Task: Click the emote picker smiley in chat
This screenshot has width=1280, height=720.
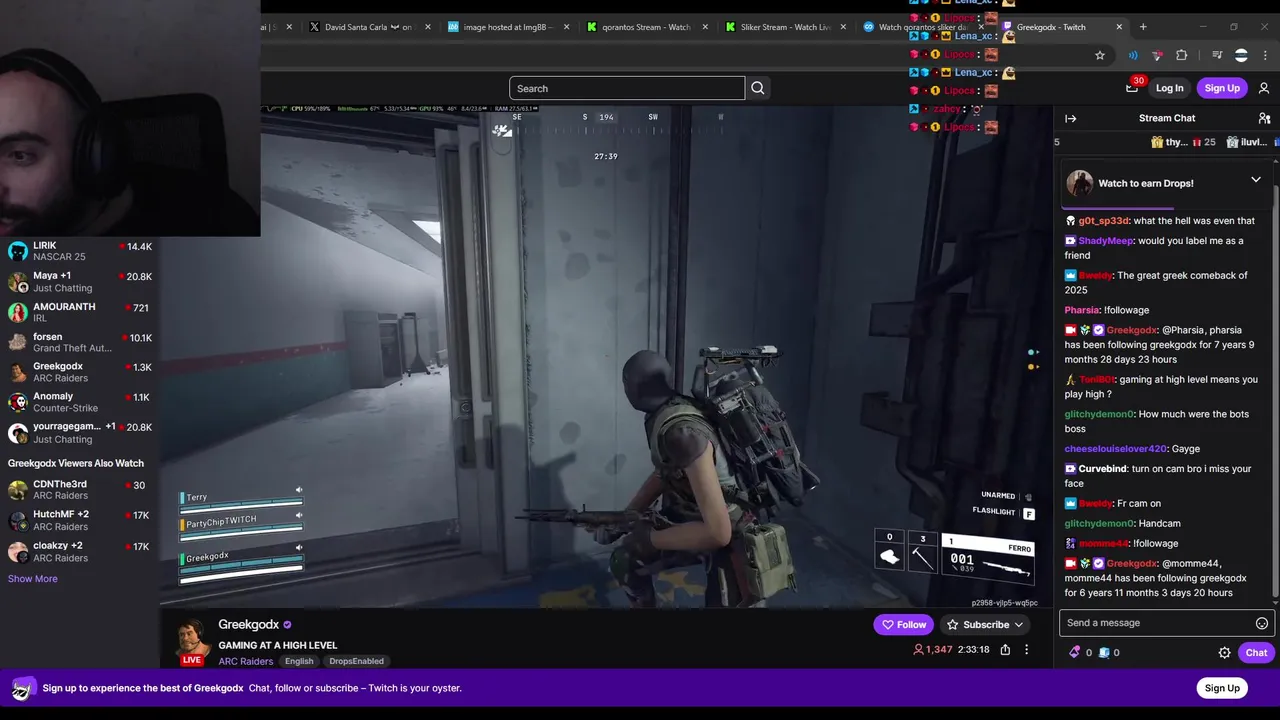Action: (x=1262, y=623)
